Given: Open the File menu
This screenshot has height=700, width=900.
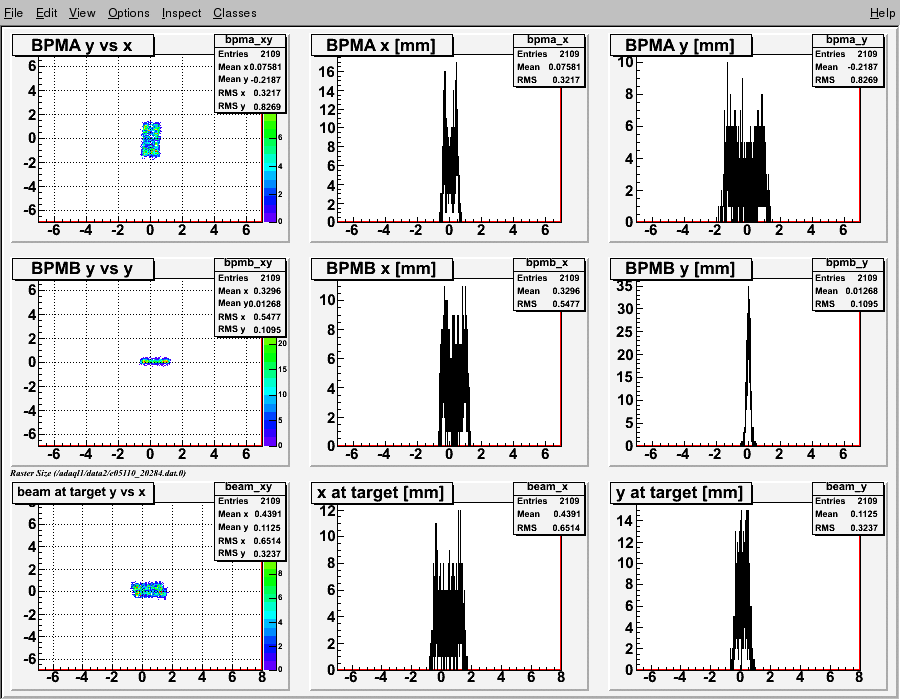Looking at the screenshot, I should tap(13, 13).
